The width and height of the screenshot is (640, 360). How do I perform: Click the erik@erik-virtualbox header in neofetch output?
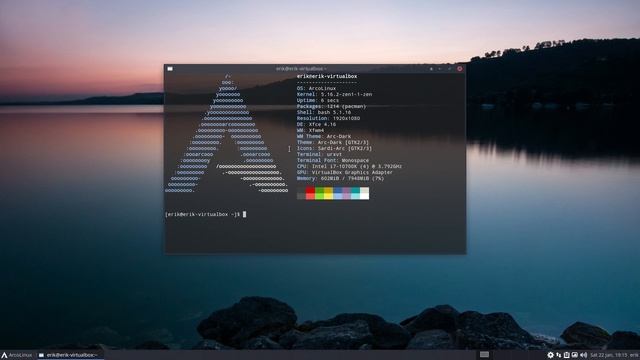coord(327,76)
